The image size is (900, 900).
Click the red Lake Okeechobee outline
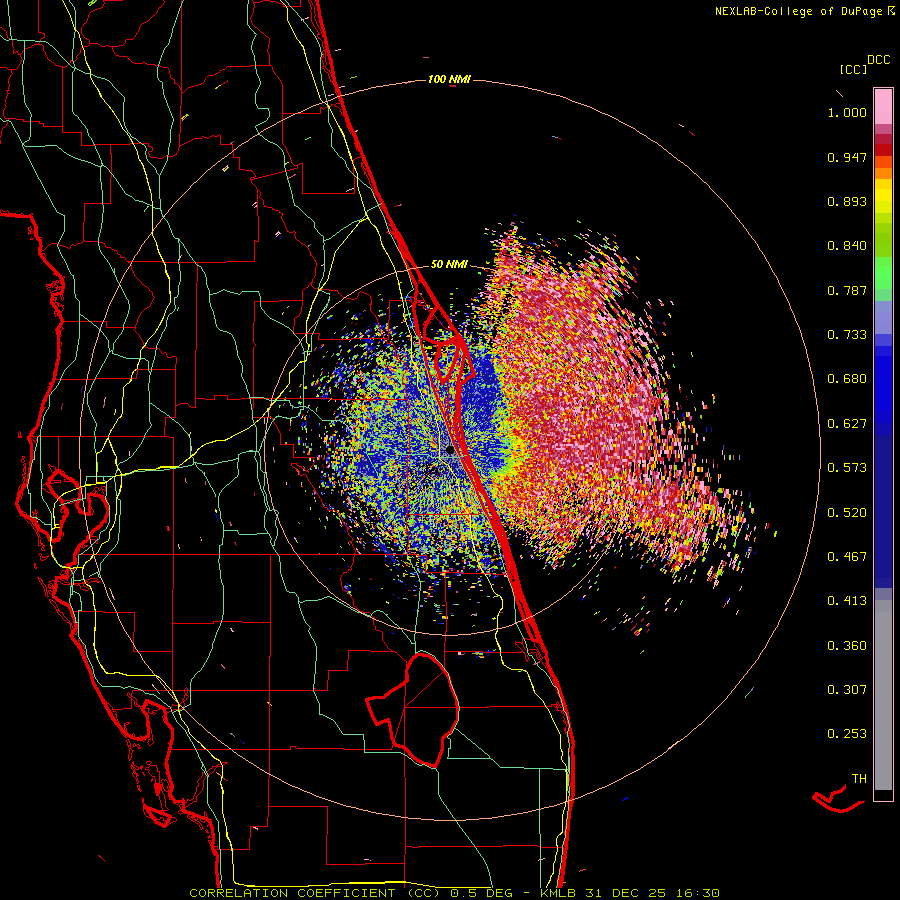pos(413,709)
